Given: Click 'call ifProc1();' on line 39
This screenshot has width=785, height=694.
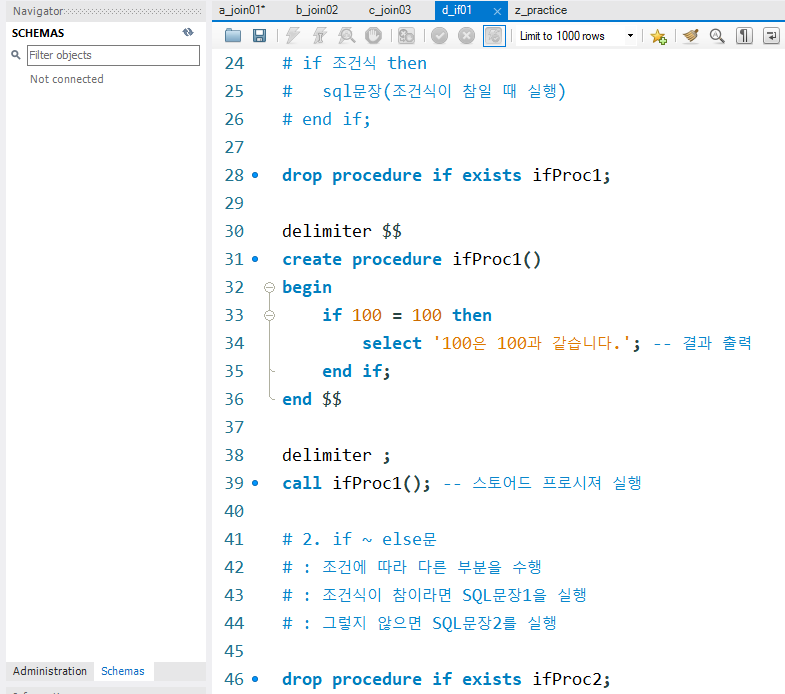Looking at the screenshot, I should pos(356,483).
